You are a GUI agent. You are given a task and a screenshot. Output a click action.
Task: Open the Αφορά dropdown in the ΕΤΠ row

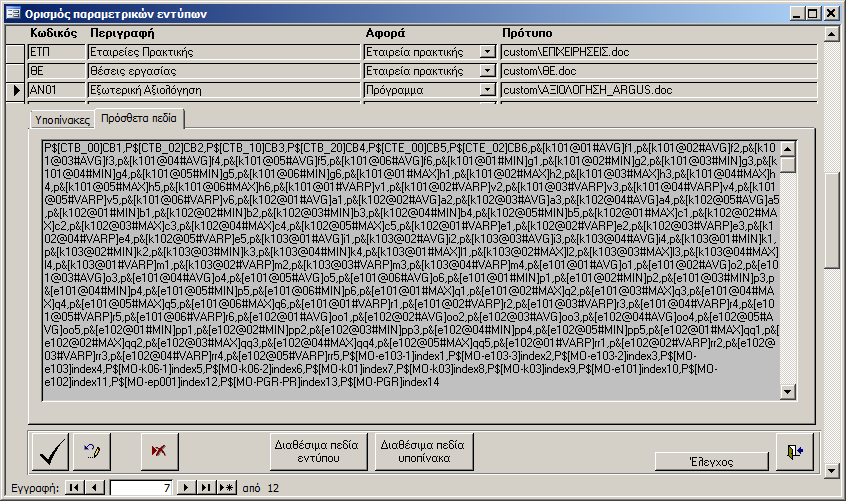tap(487, 51)
